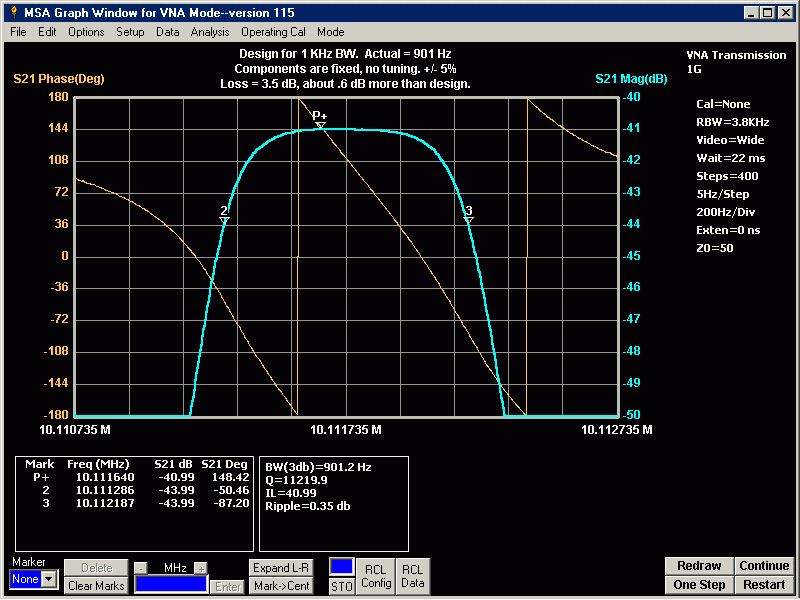Click the start frequency 10.110735 M label
Screen dimensions: 800x600
point(75,430)
